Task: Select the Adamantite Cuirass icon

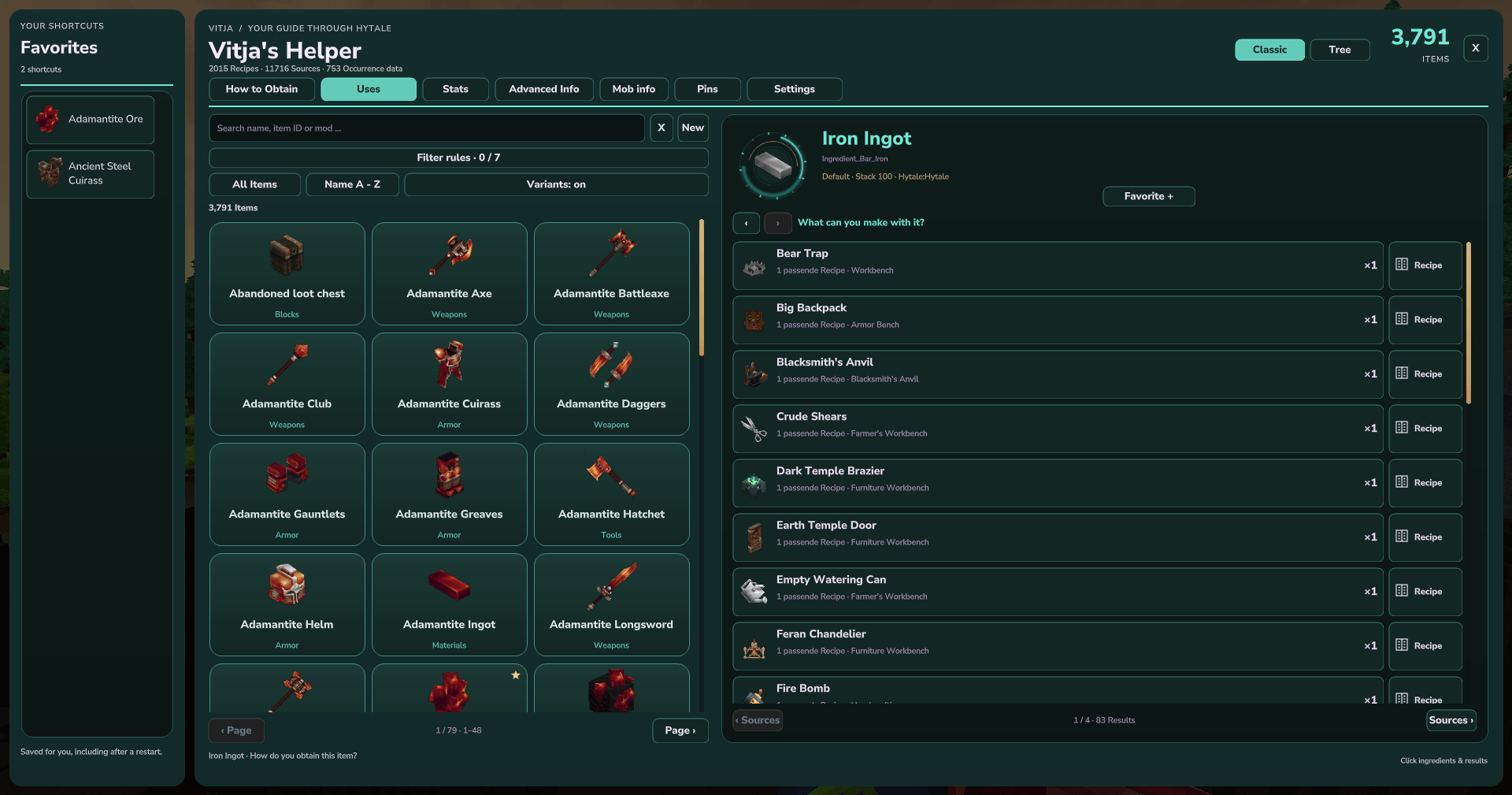Action: pyautogui.click(x=449, y=364)
